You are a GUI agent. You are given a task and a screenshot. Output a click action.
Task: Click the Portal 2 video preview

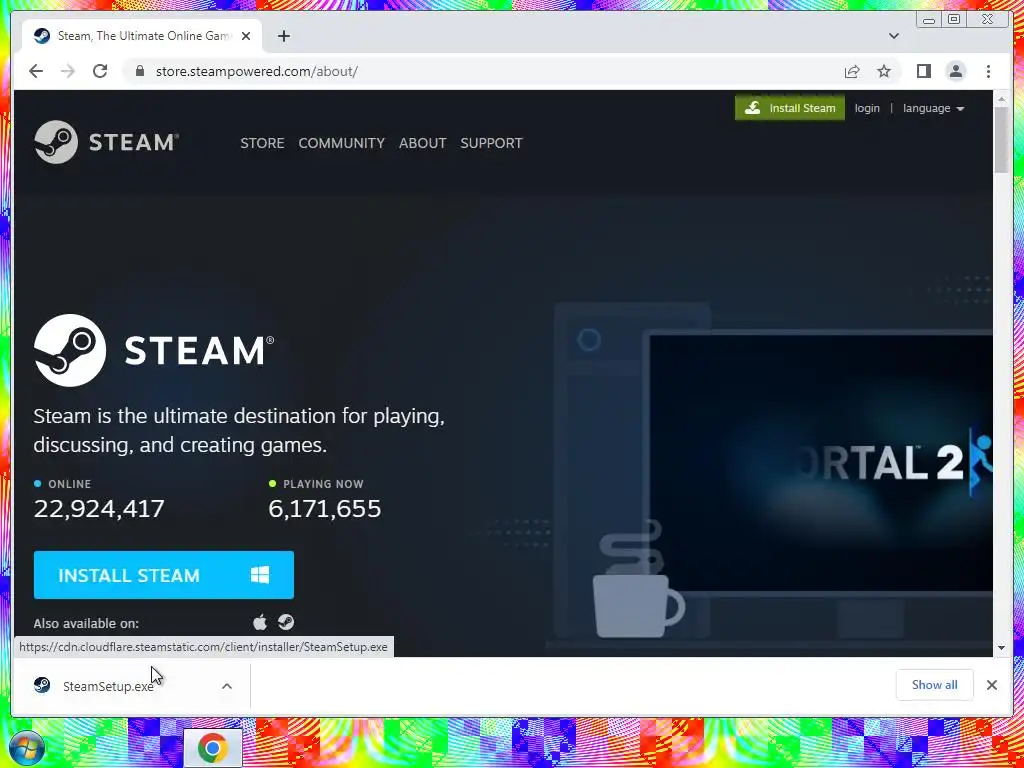click(x=821, y=462)
